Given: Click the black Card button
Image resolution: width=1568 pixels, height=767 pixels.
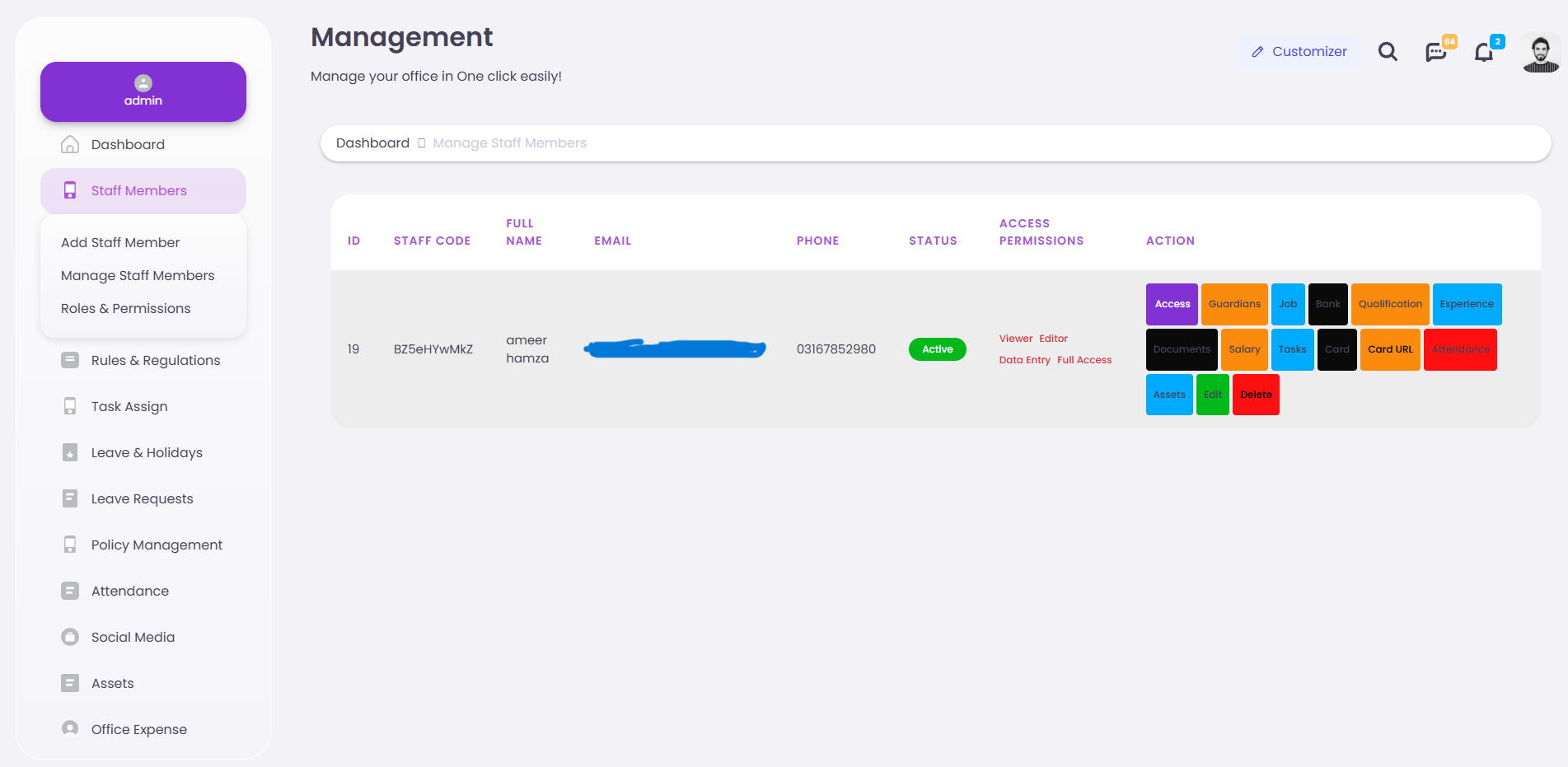Looking at the screenshot, I should pos(1336,349).
